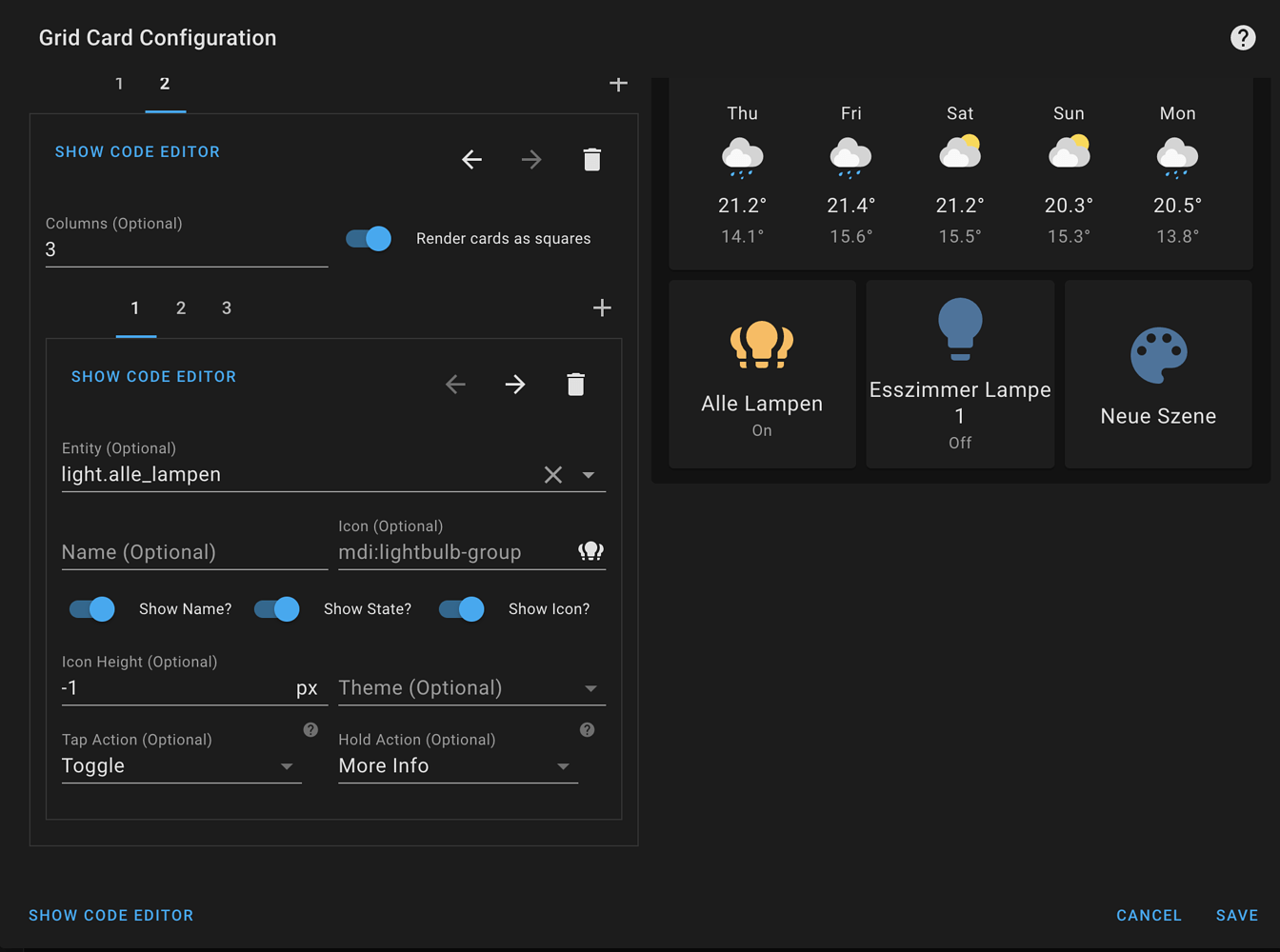Click the Tap Action help icon
1280x952 pixels.
tap(310, 730)
